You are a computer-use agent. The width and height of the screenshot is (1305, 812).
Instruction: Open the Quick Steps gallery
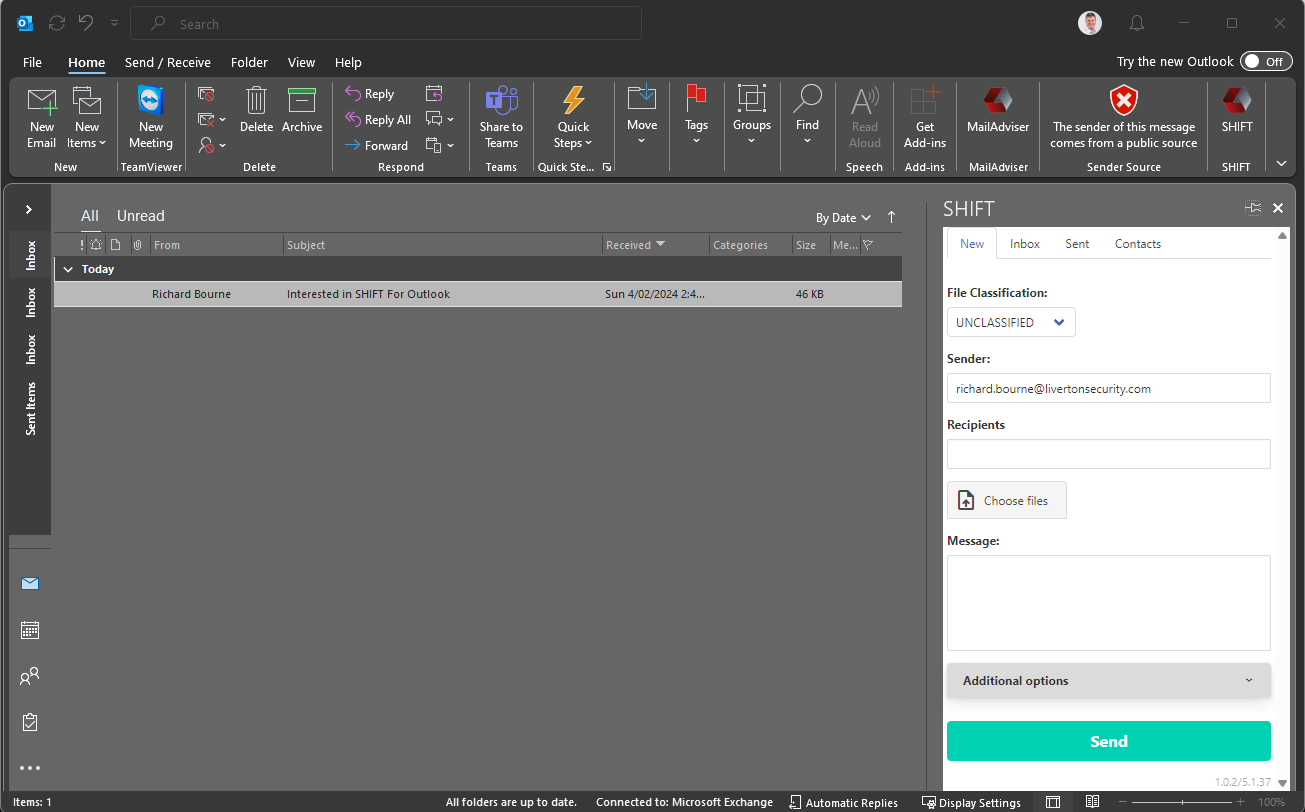pyautogui.click(x=574, y=118)
